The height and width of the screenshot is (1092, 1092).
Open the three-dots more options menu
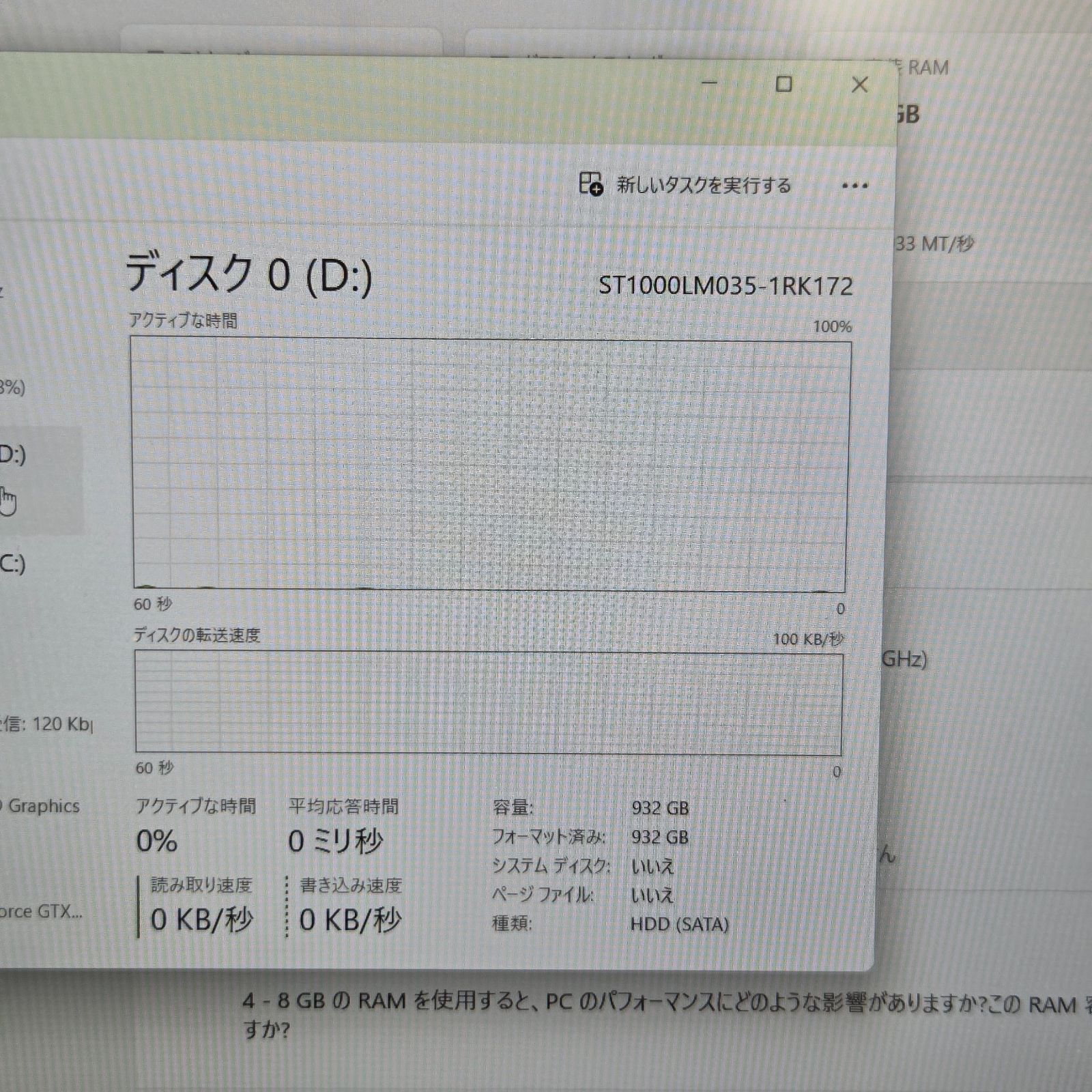(854, 186)
